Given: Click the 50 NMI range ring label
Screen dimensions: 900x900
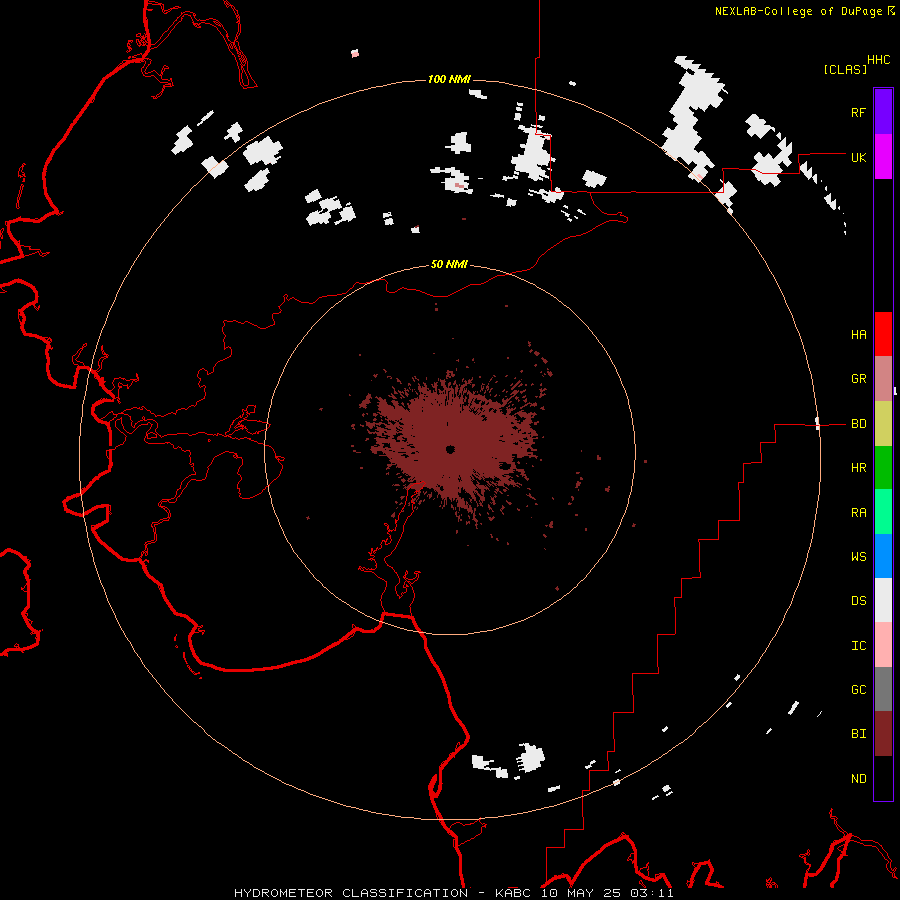Looking at the screenshot, I should pyautogui.click(x=449, y=264).
